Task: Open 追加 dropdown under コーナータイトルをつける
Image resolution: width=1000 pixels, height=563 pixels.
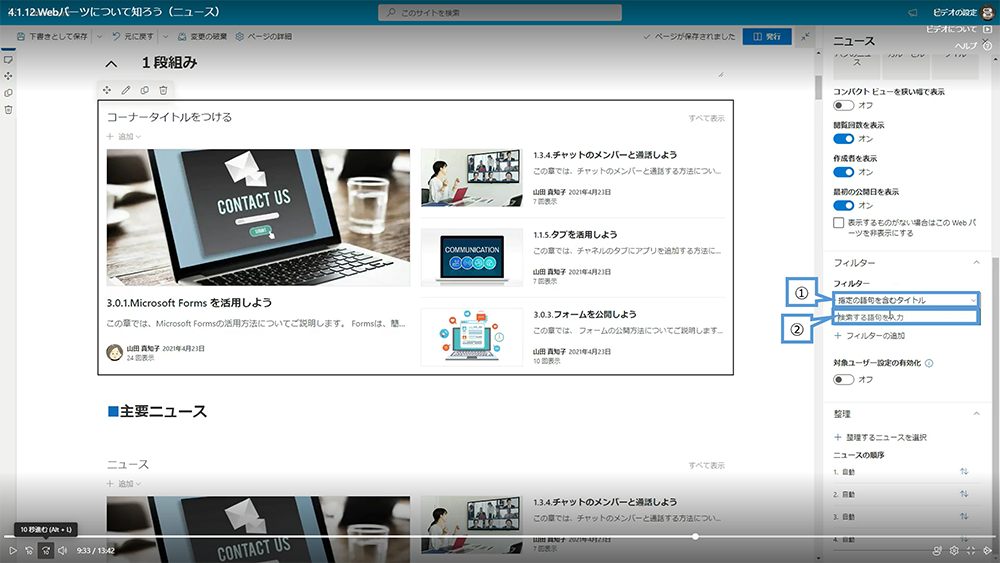Action: pos(124,136)
